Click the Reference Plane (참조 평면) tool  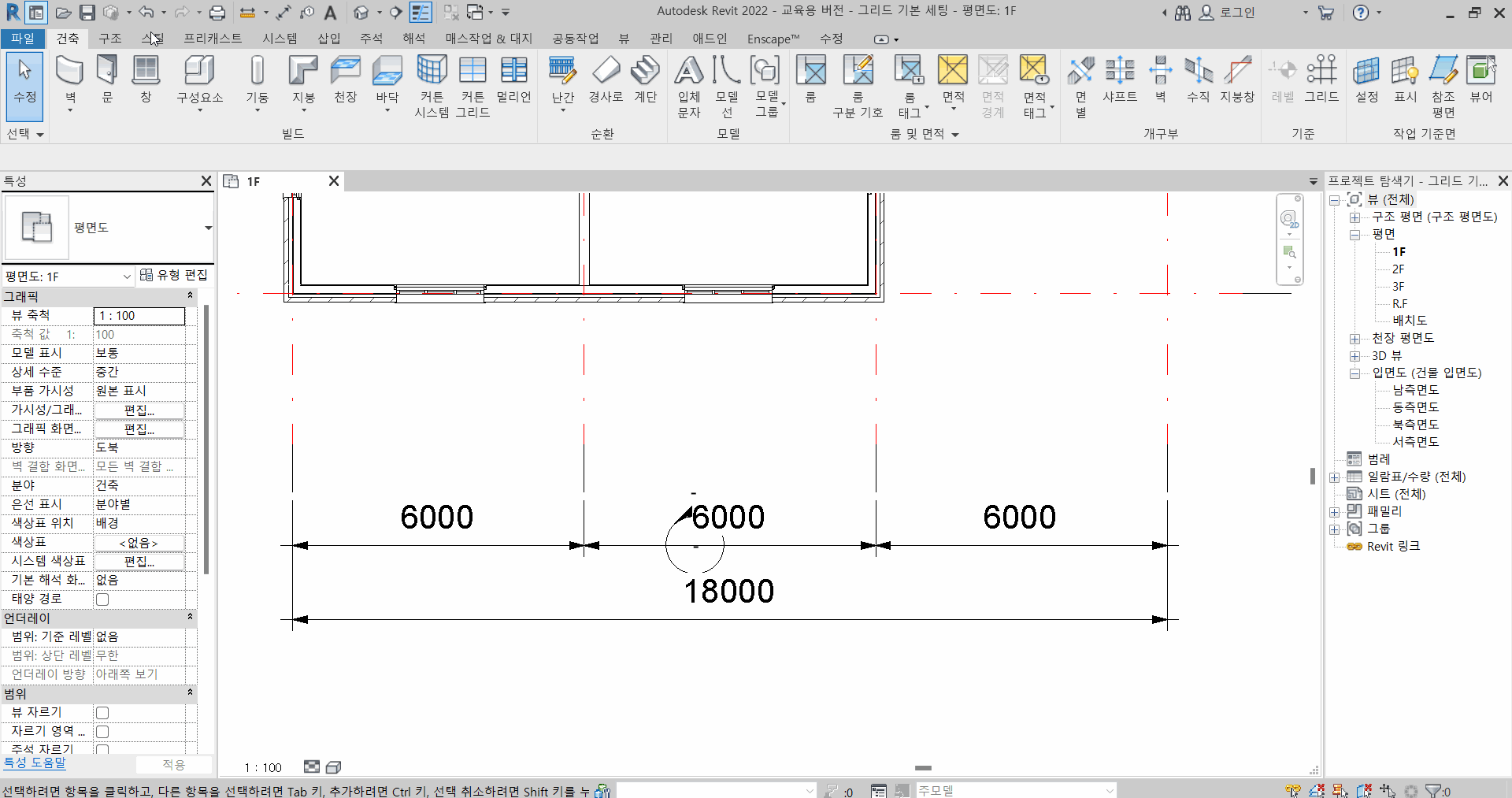(x=1443, y=87)
